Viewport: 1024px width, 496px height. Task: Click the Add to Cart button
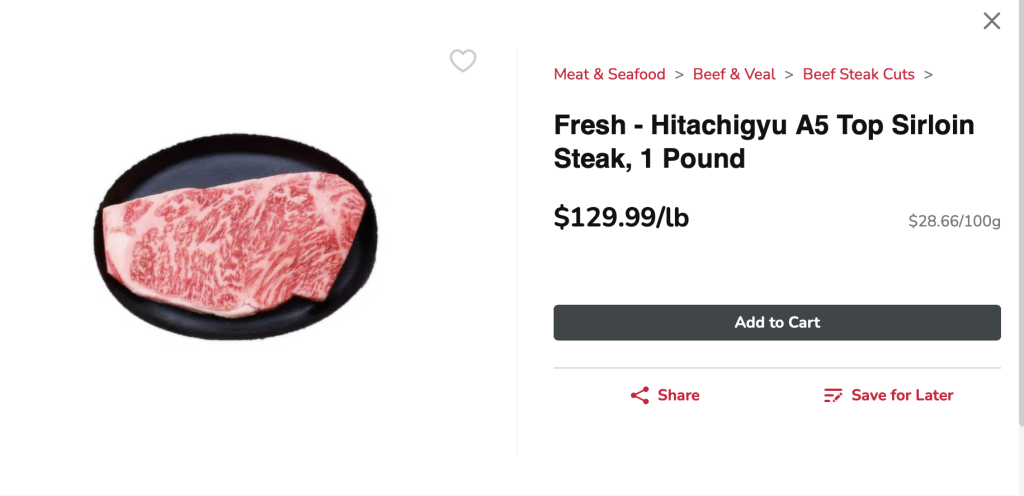coord(777,322)
